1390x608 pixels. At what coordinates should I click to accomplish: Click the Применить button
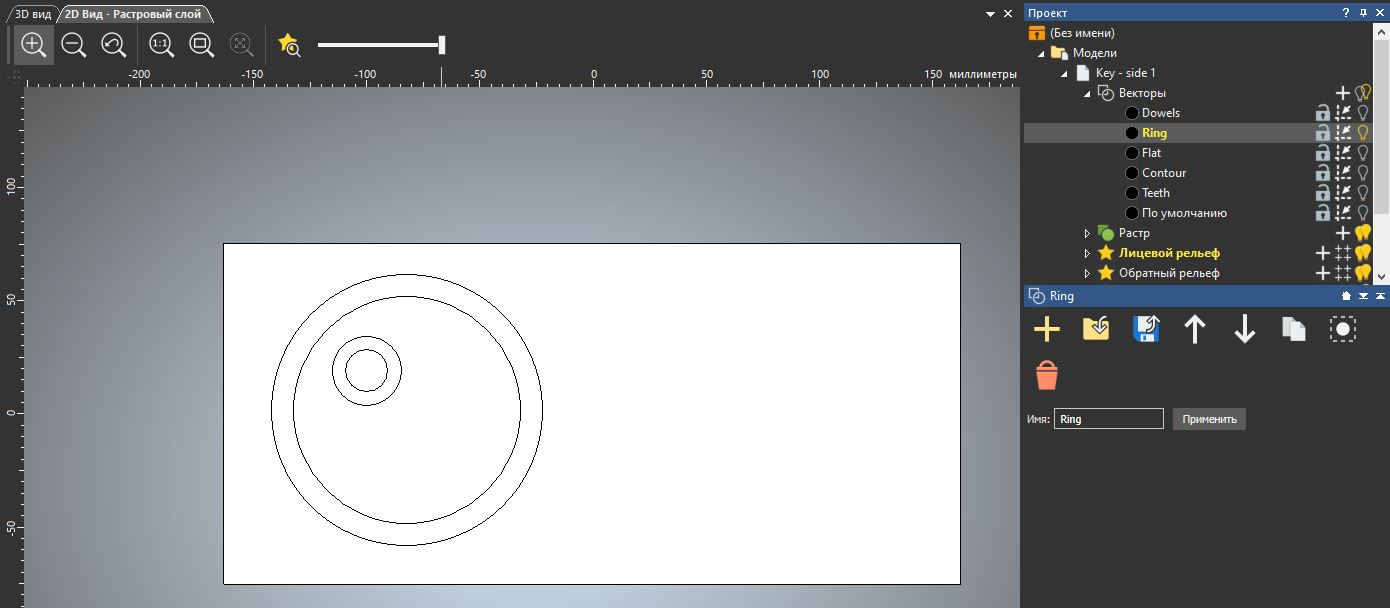1209,419
